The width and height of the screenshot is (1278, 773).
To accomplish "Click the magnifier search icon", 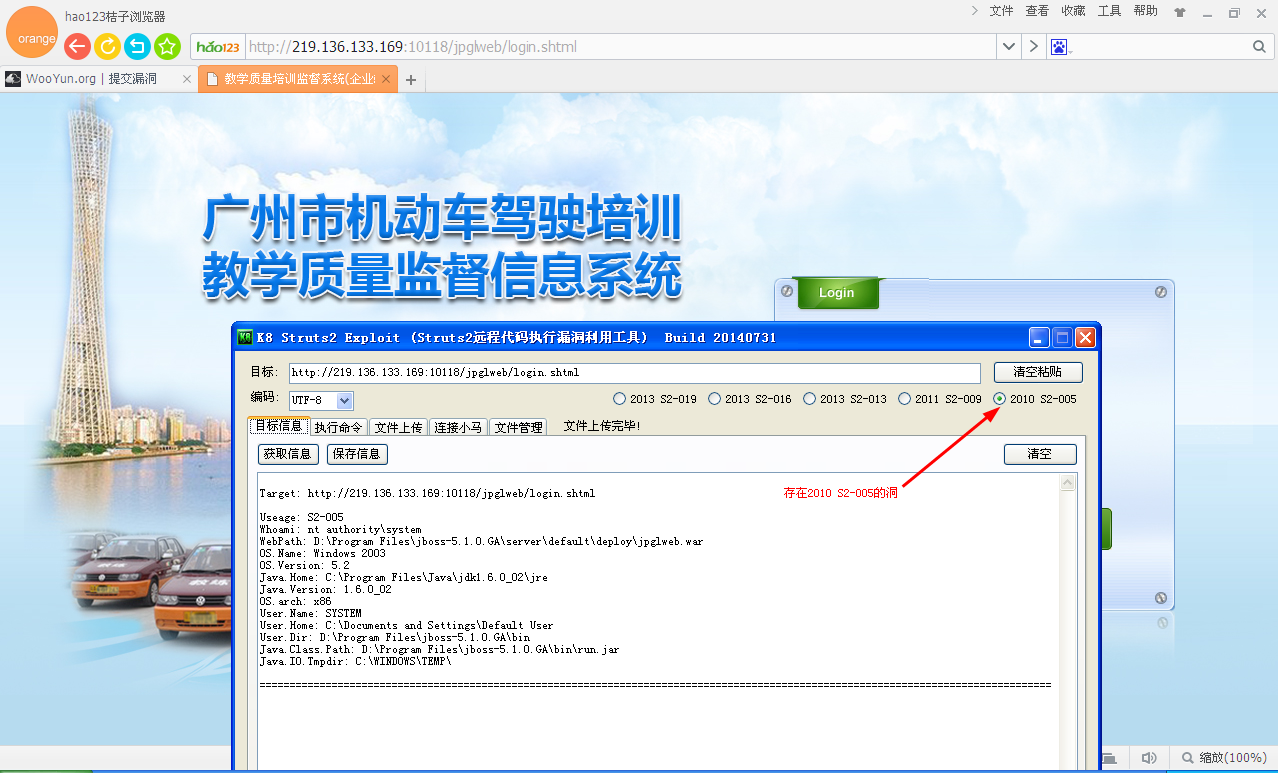I will [1259, 47].
